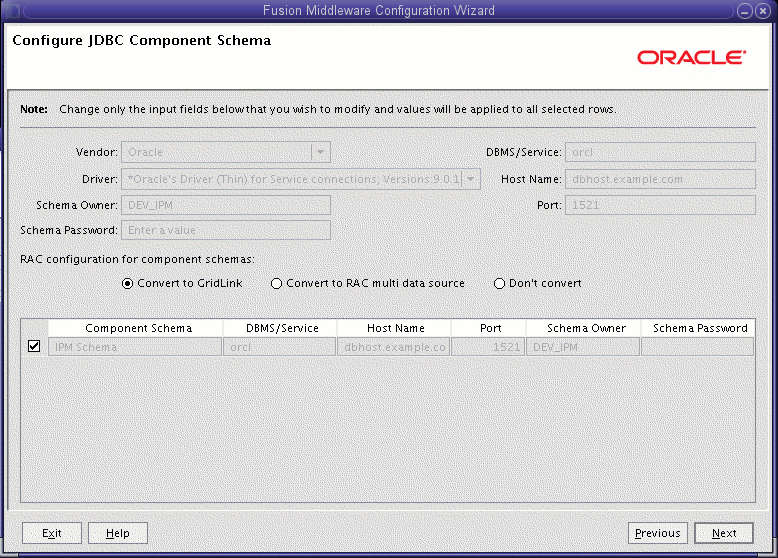Open the window menu icon in title bar
Viewport: 778px width, 558px height.
click(x=12, y=11)
